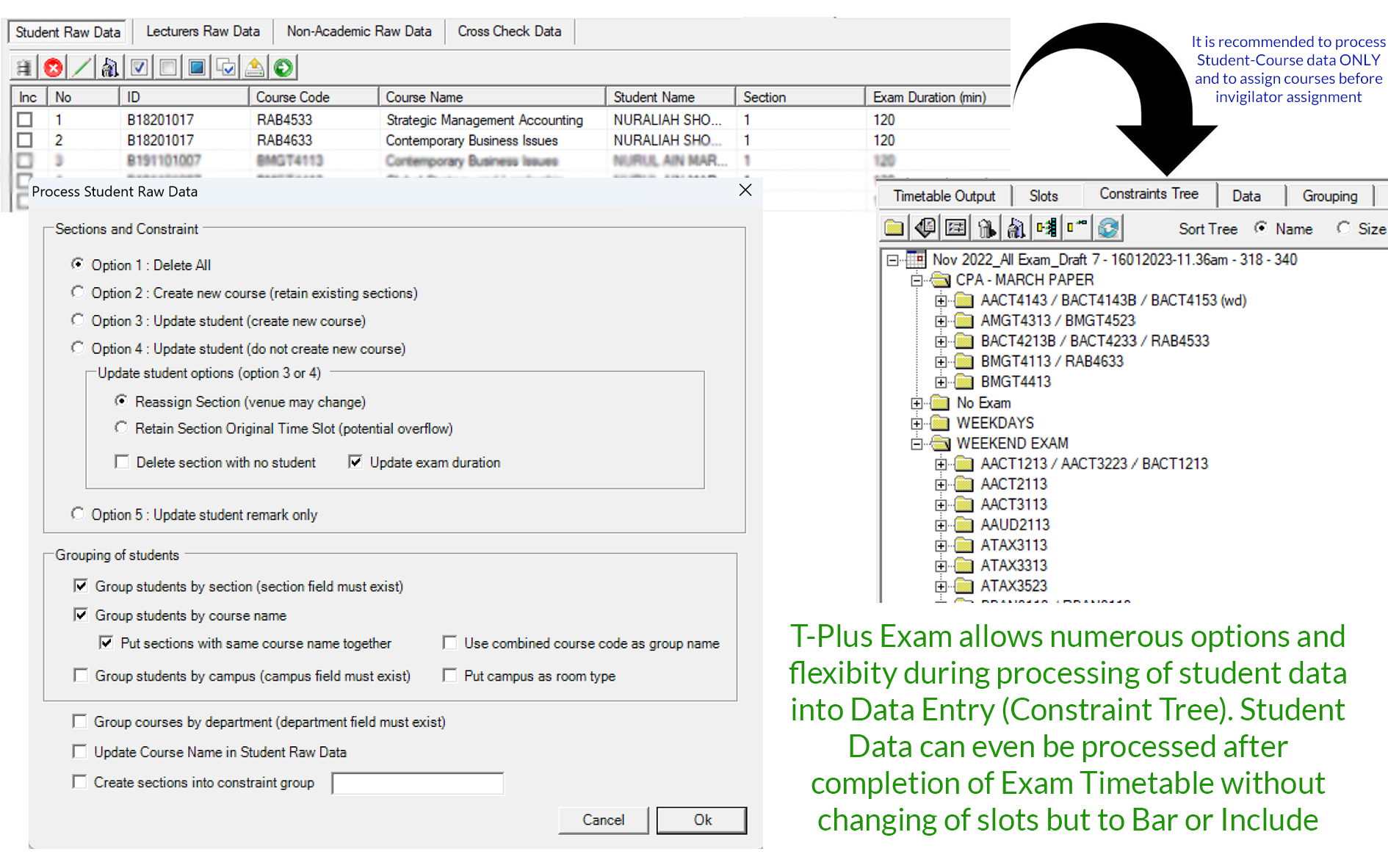The image size is (1388, 868).
Task: Click the refresh icon in Constraints Tree toolbar
Action: (x=1107, y=228)
